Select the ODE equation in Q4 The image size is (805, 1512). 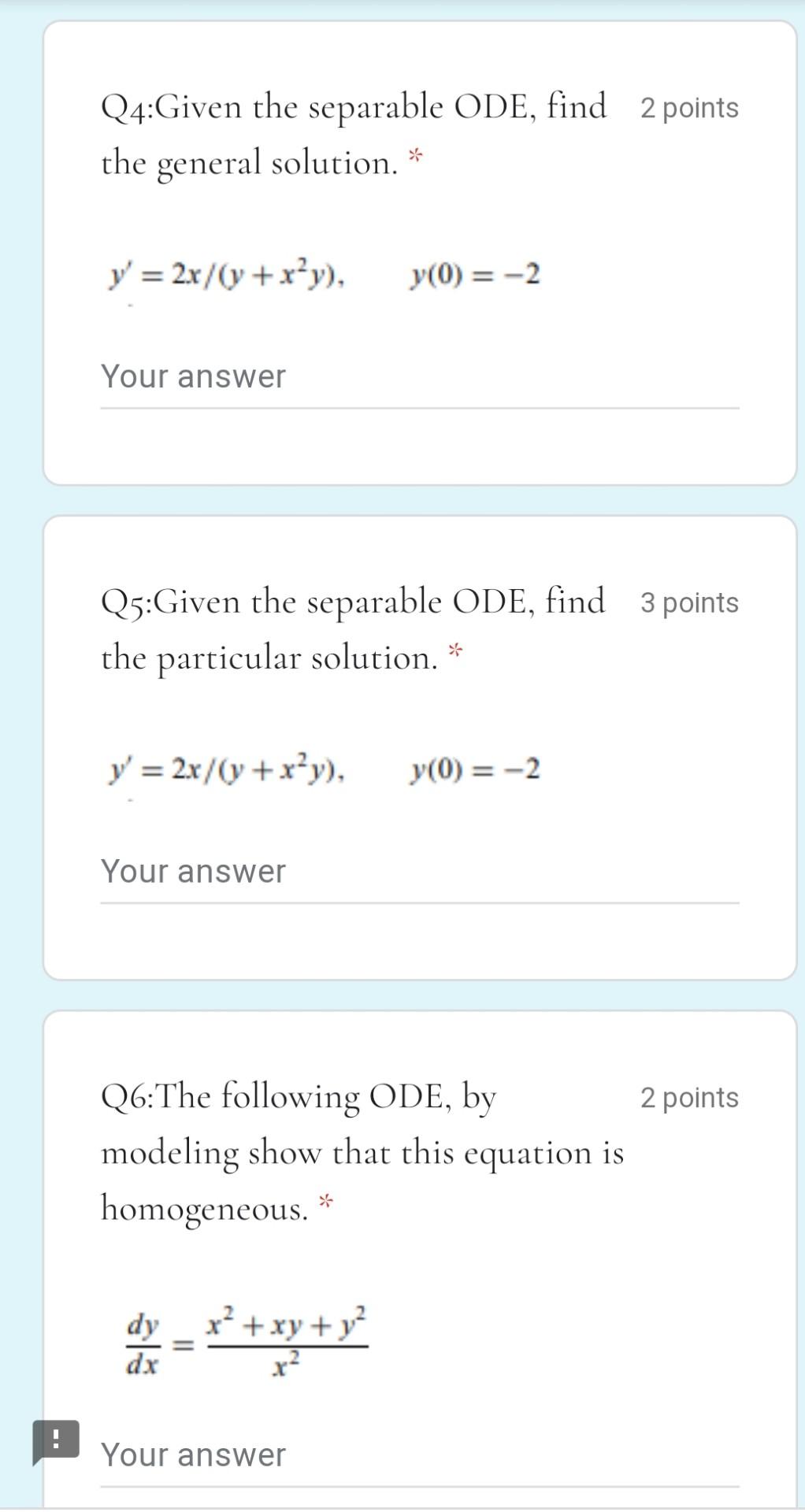227,276
